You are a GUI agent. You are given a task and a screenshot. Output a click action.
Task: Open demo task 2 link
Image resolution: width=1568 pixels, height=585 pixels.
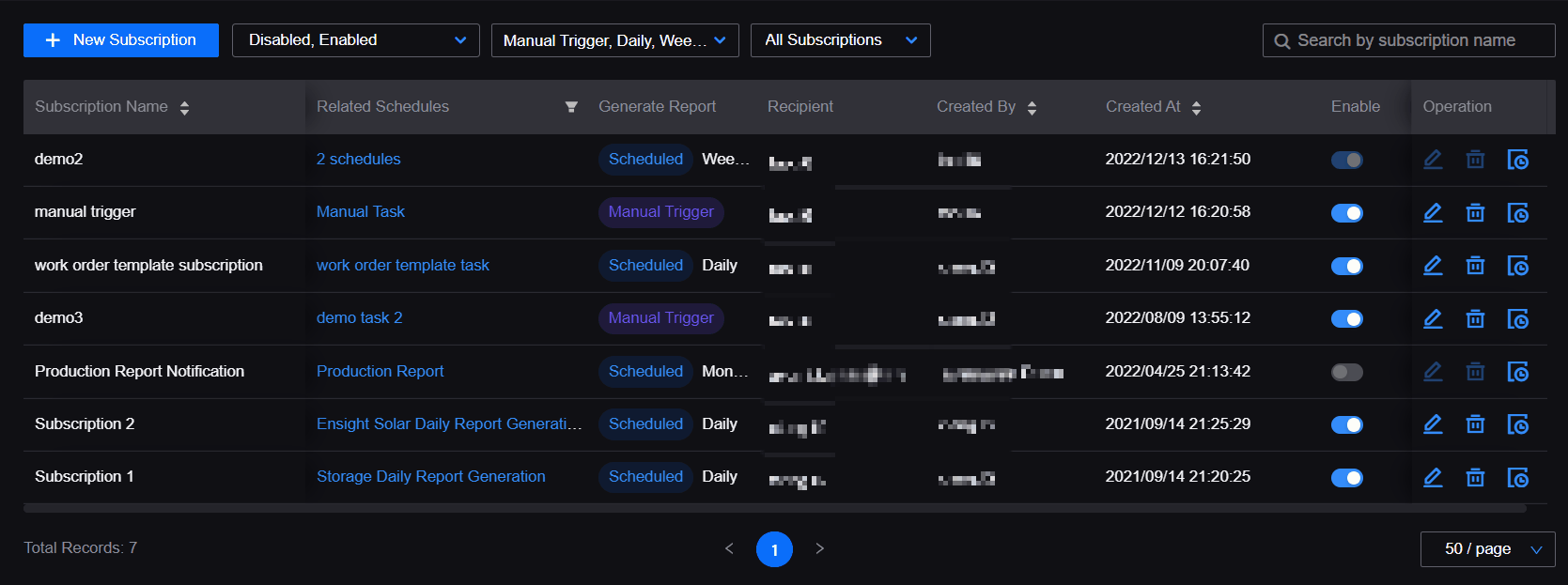(360, 318)
